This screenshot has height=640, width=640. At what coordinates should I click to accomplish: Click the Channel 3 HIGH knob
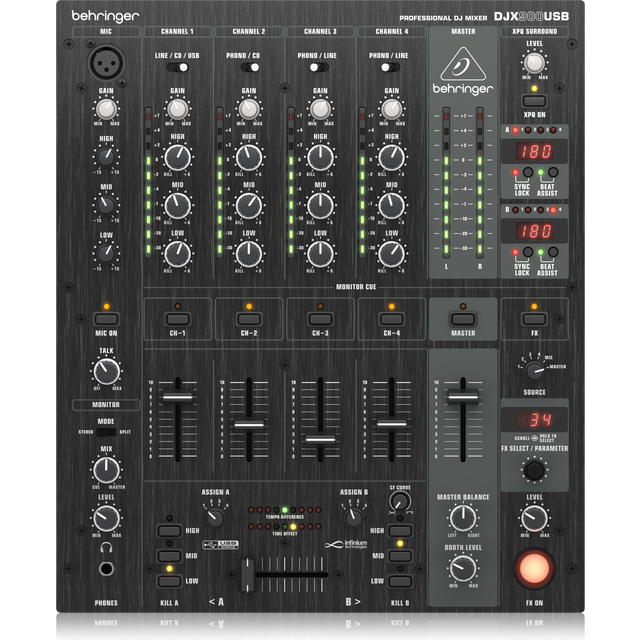pyautogui.click(x=320, y=158)
